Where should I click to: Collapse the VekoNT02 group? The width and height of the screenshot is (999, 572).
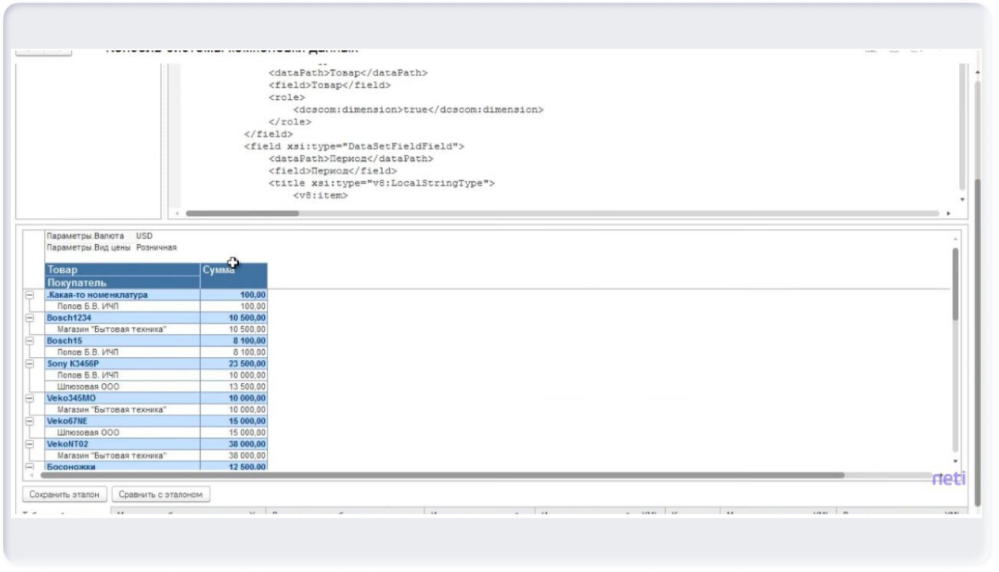tap(29, 443)
